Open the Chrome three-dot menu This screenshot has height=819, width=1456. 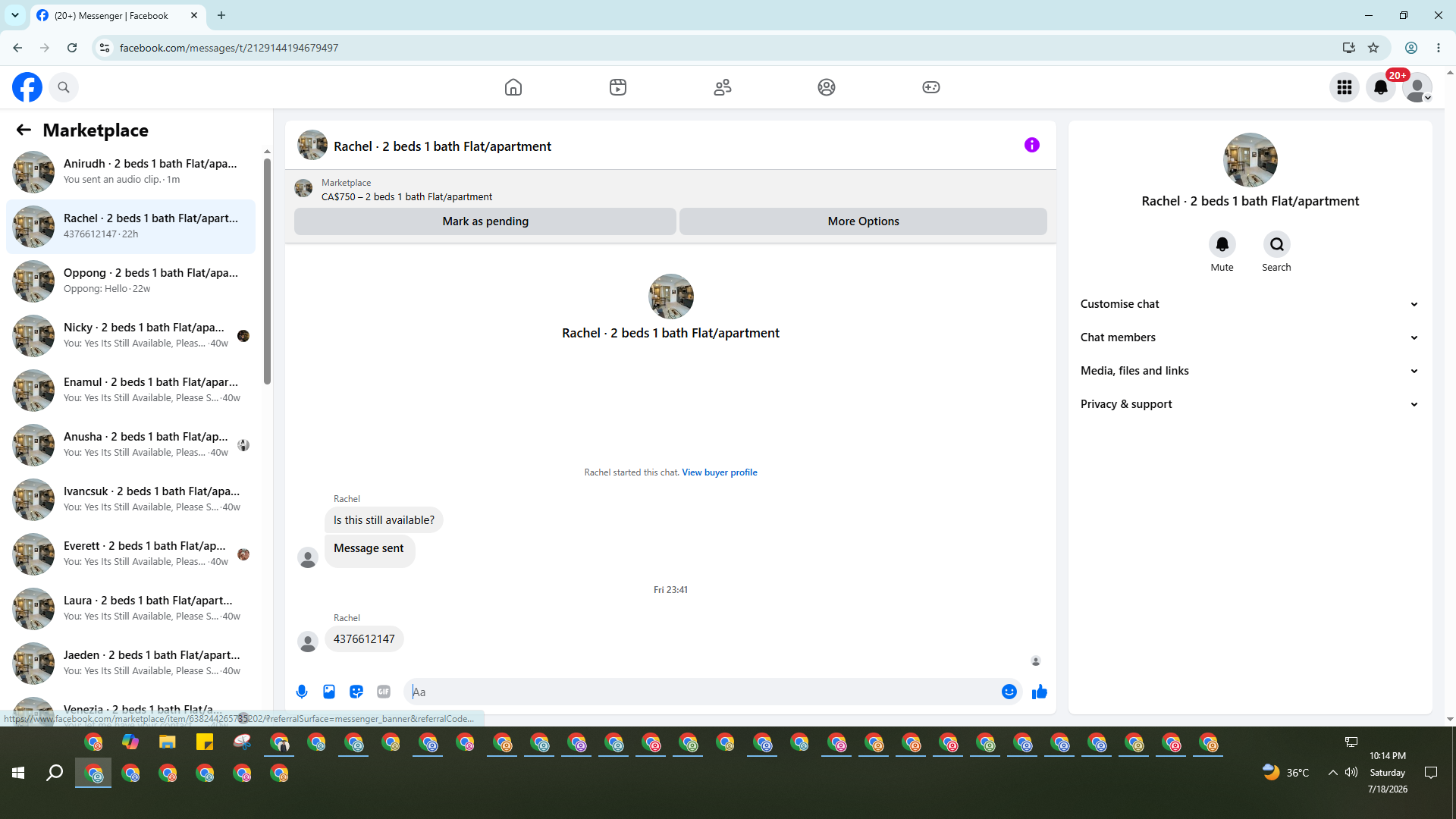1439,48
